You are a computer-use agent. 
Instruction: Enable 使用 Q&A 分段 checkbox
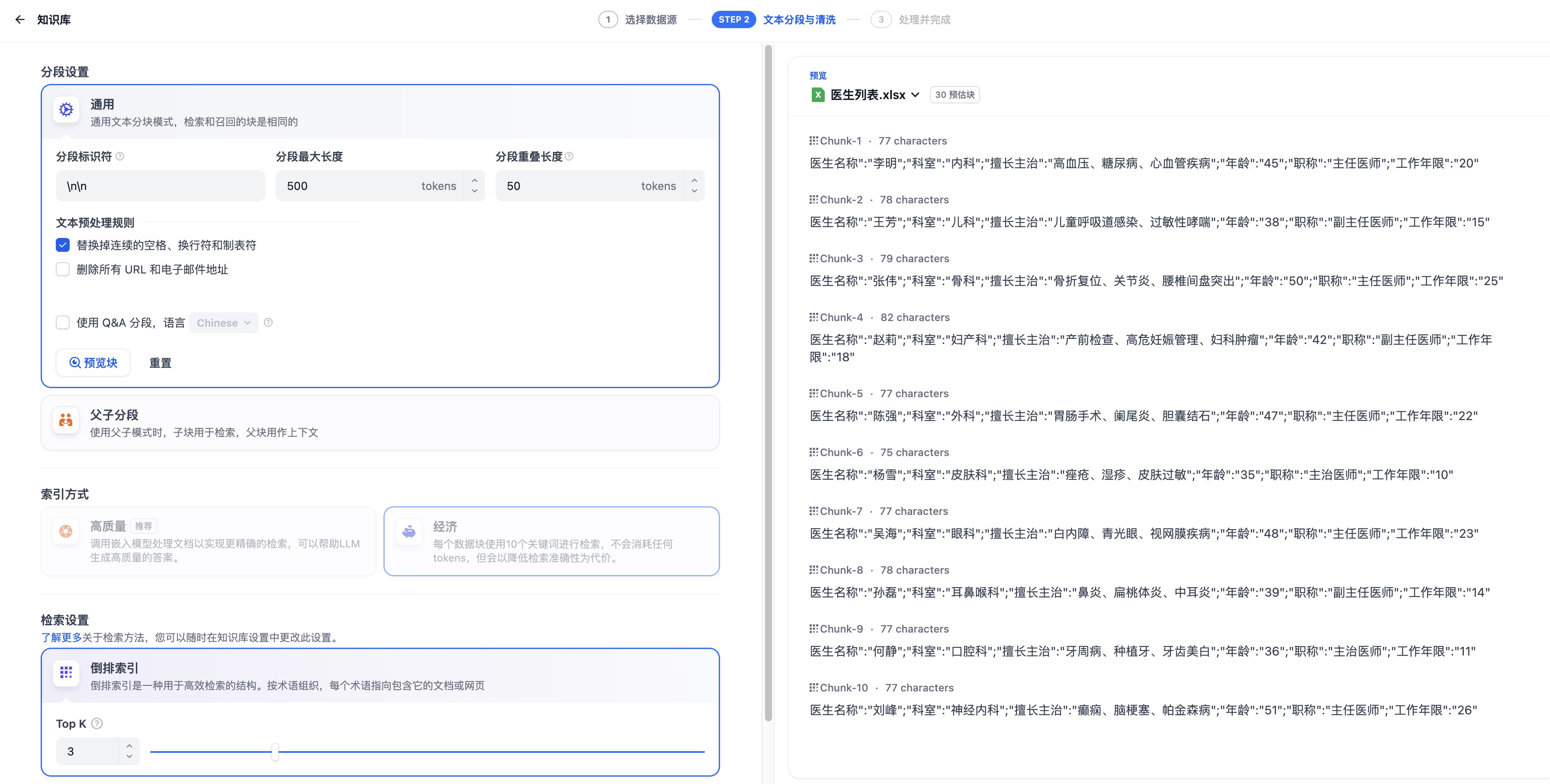tap(63, 322)
